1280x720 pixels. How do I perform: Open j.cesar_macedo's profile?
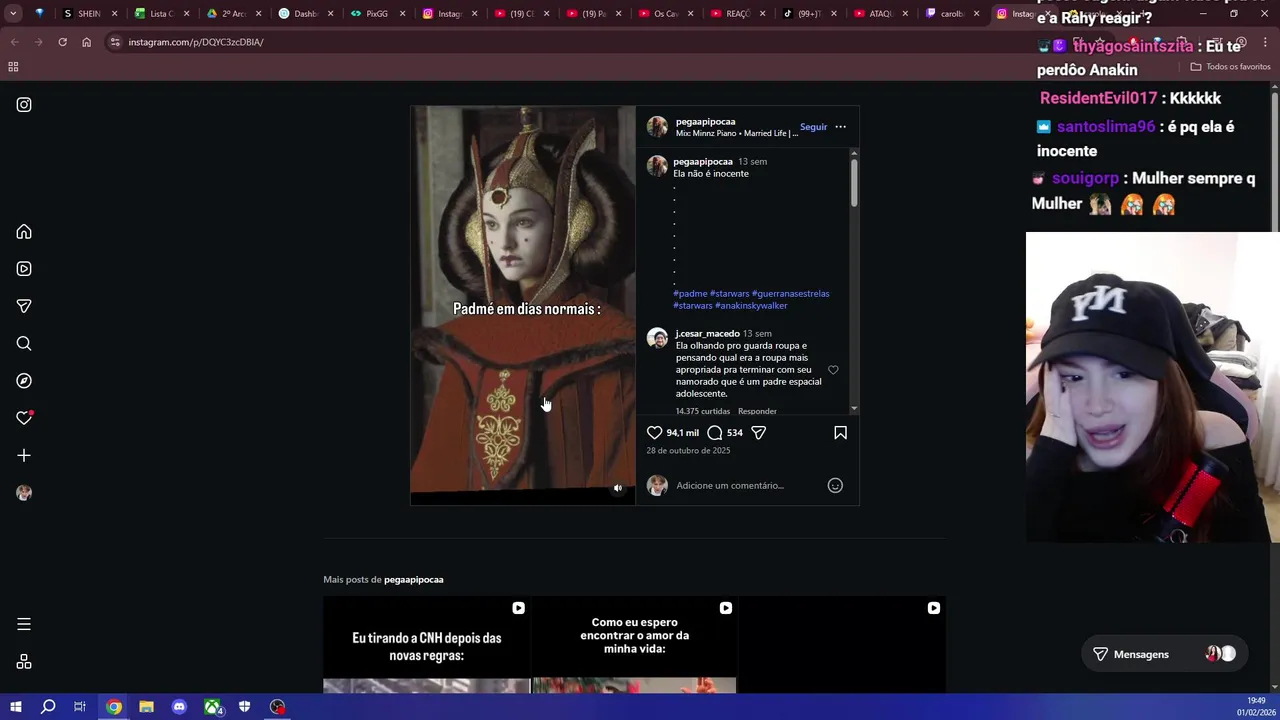click(707, 334)
